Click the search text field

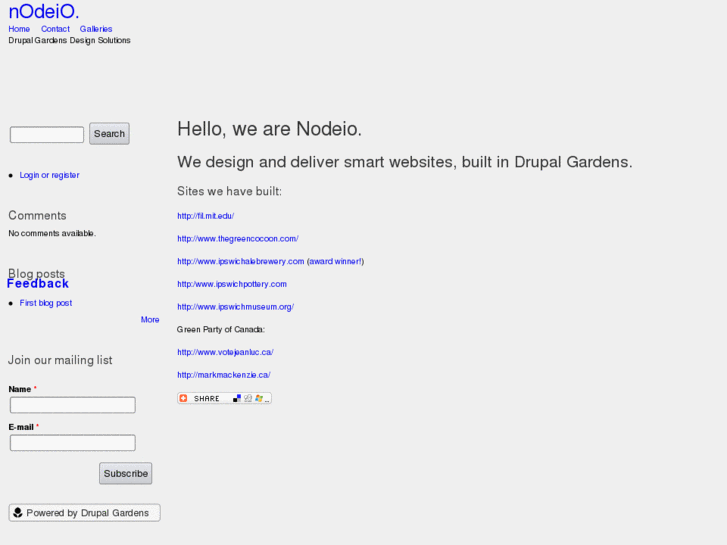(47, 134)
